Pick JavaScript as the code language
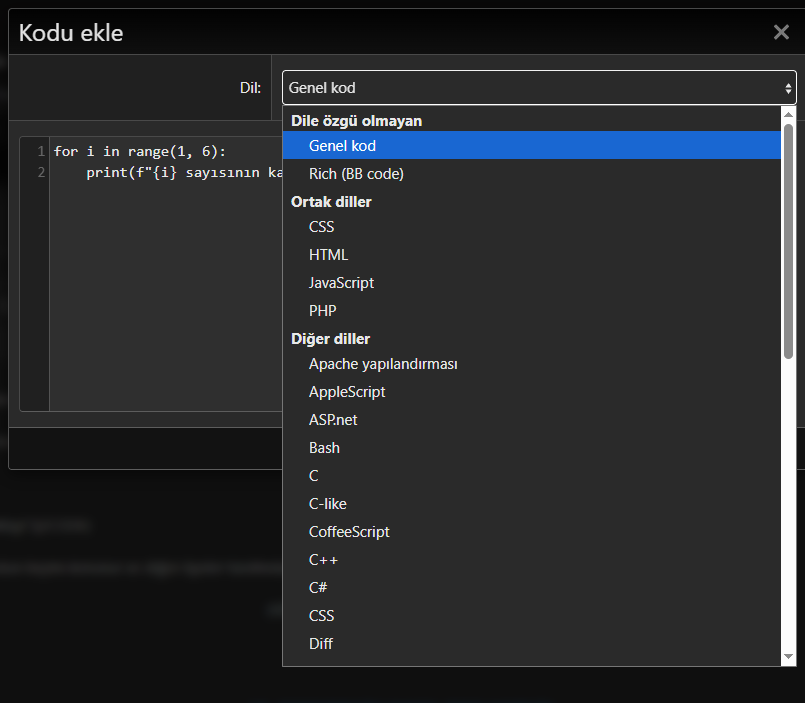Image resolution: width=805 pixels, height=703 pixels. click(x=531, y=282)
